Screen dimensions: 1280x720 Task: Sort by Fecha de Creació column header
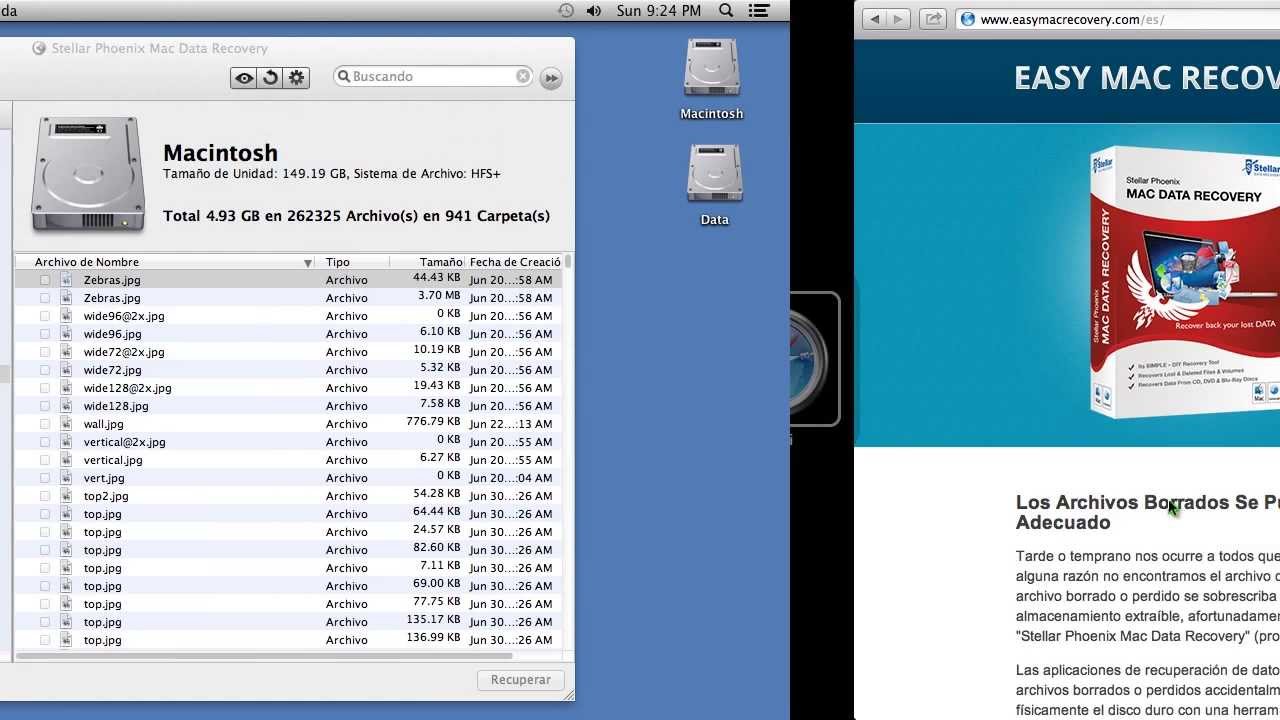coord(514,262)
